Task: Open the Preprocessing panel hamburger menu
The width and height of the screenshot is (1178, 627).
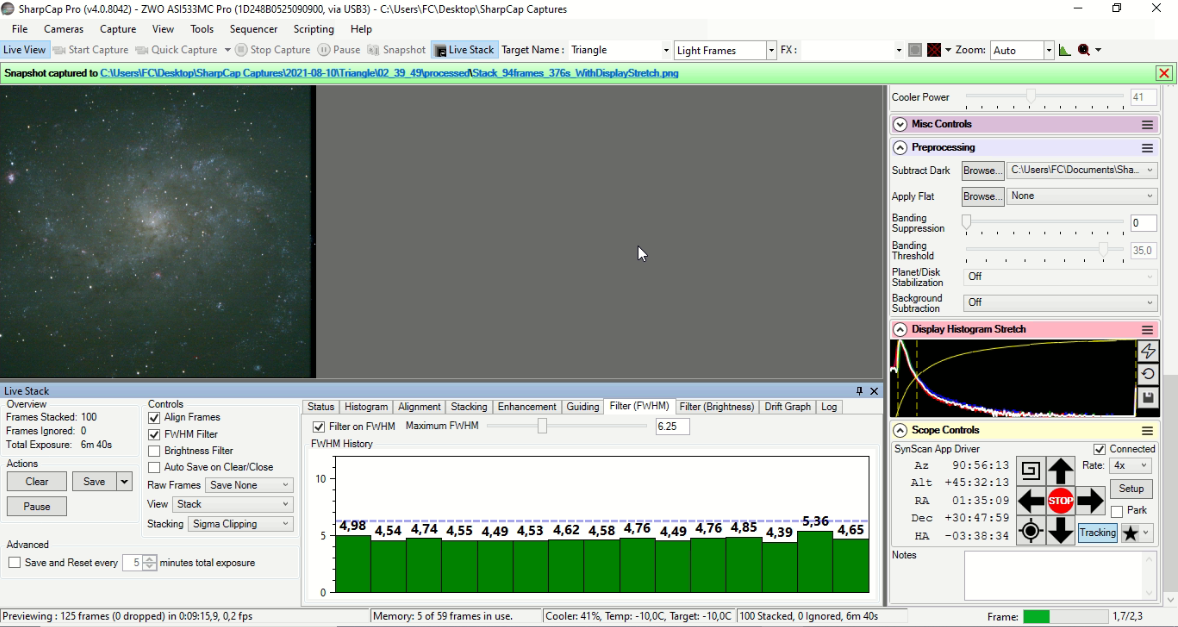Action: pos(1147,148)
